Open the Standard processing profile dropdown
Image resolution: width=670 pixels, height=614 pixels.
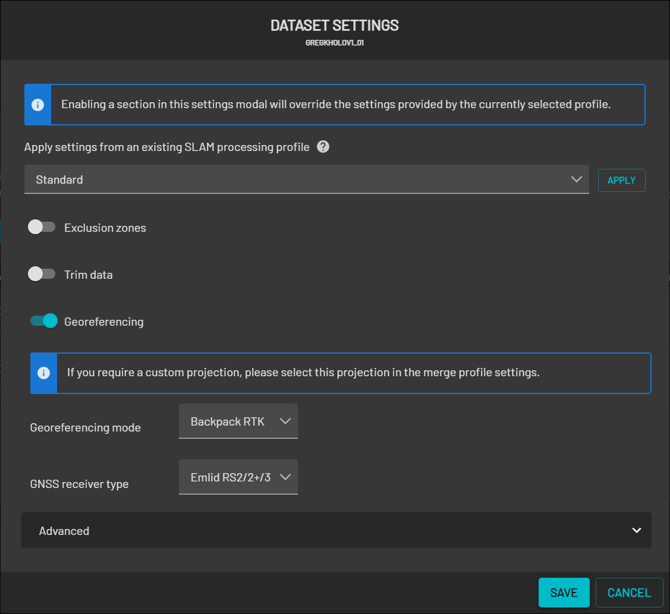305,180
